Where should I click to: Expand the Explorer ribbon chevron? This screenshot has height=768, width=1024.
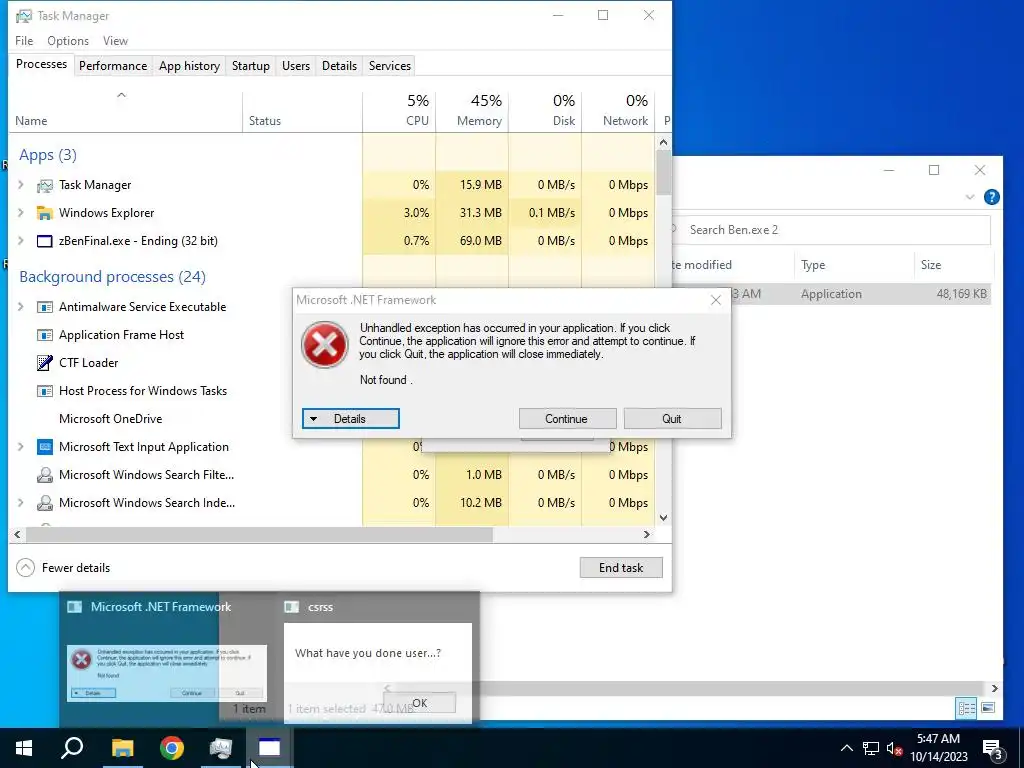pyautogui.click(x=970, y=197)
